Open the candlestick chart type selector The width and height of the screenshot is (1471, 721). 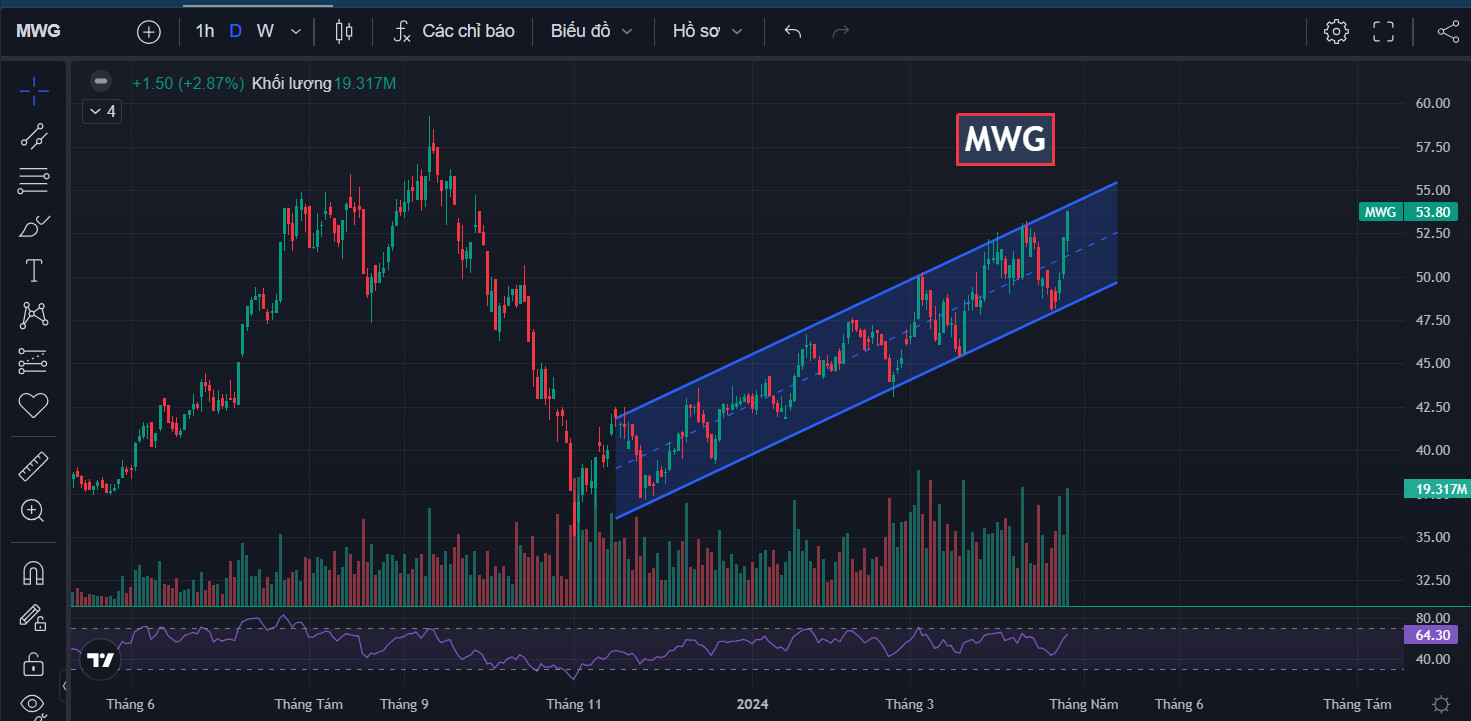[344, 32]
